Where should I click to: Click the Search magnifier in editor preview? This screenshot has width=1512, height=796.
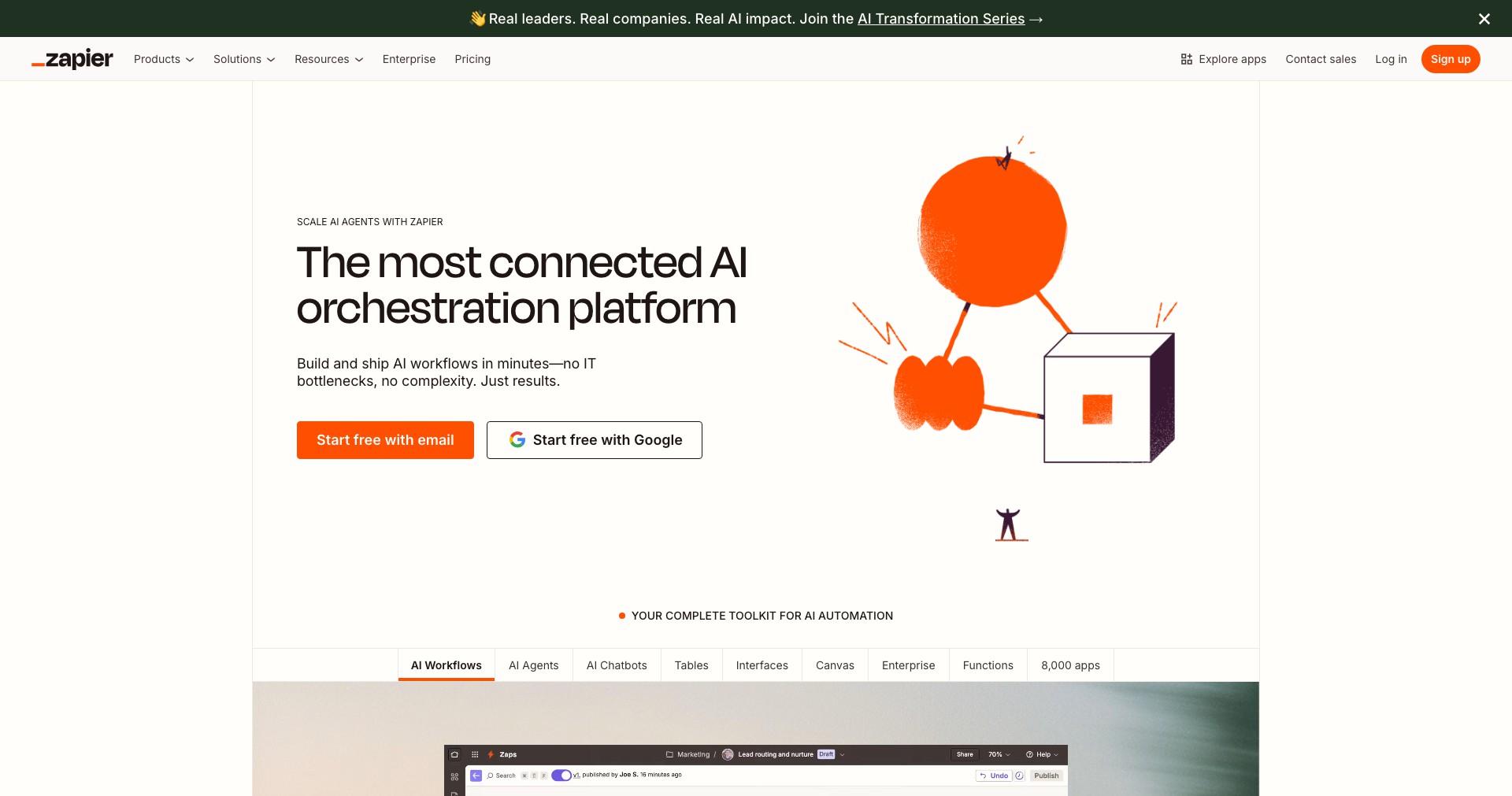[490, 776]
